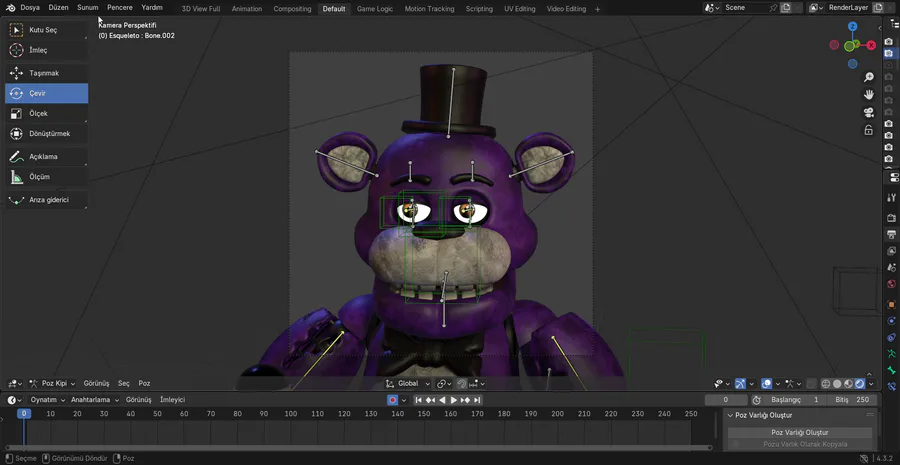Toggle the snapping magnet button
Screen dimensions: 900x465
(461, 383)
